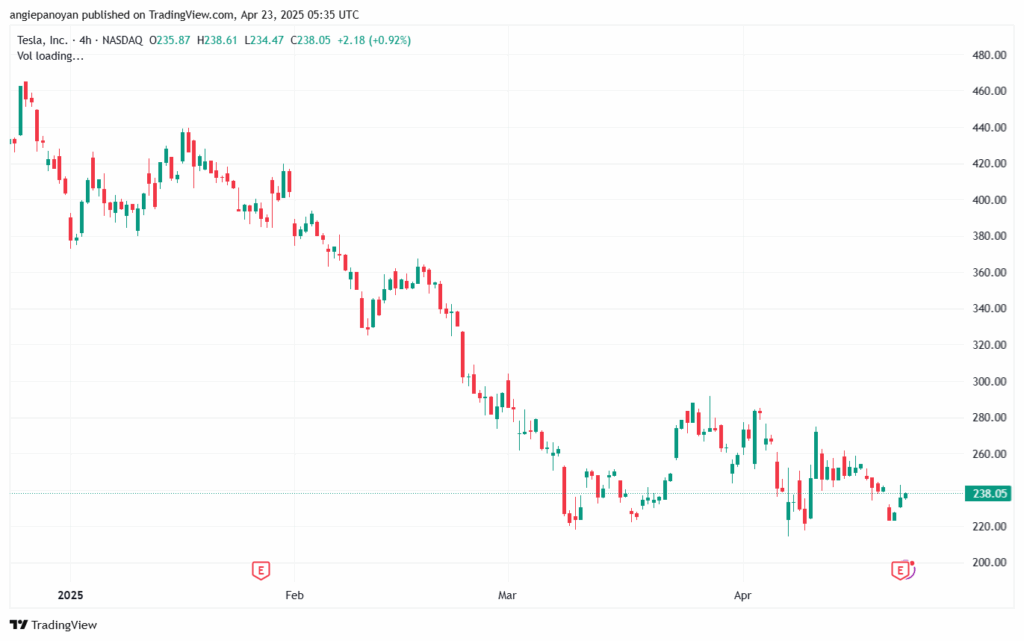Viewport: 1024px width, 641px height.
Task: Click the 480.00 price scale label
Action: coord(988,55)
